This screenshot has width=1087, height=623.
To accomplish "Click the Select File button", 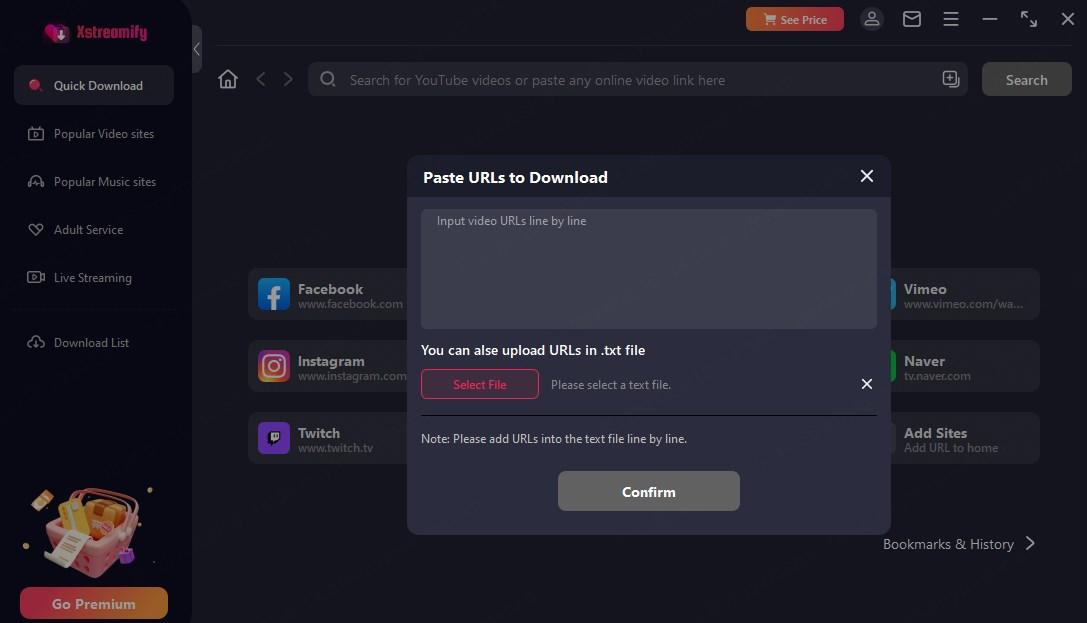I will point(480,384).
